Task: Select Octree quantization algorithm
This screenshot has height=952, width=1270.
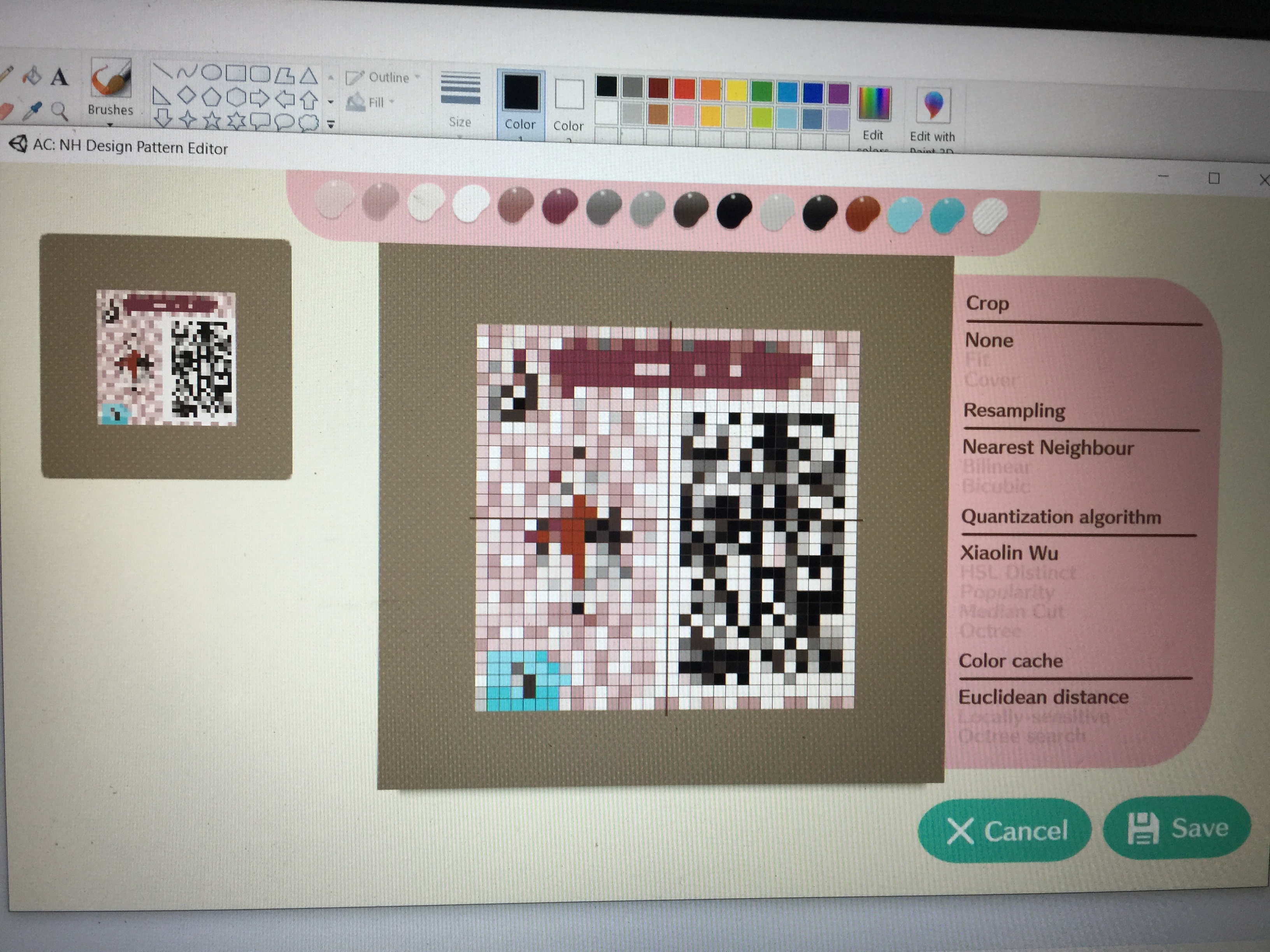Action: point(990,631)
